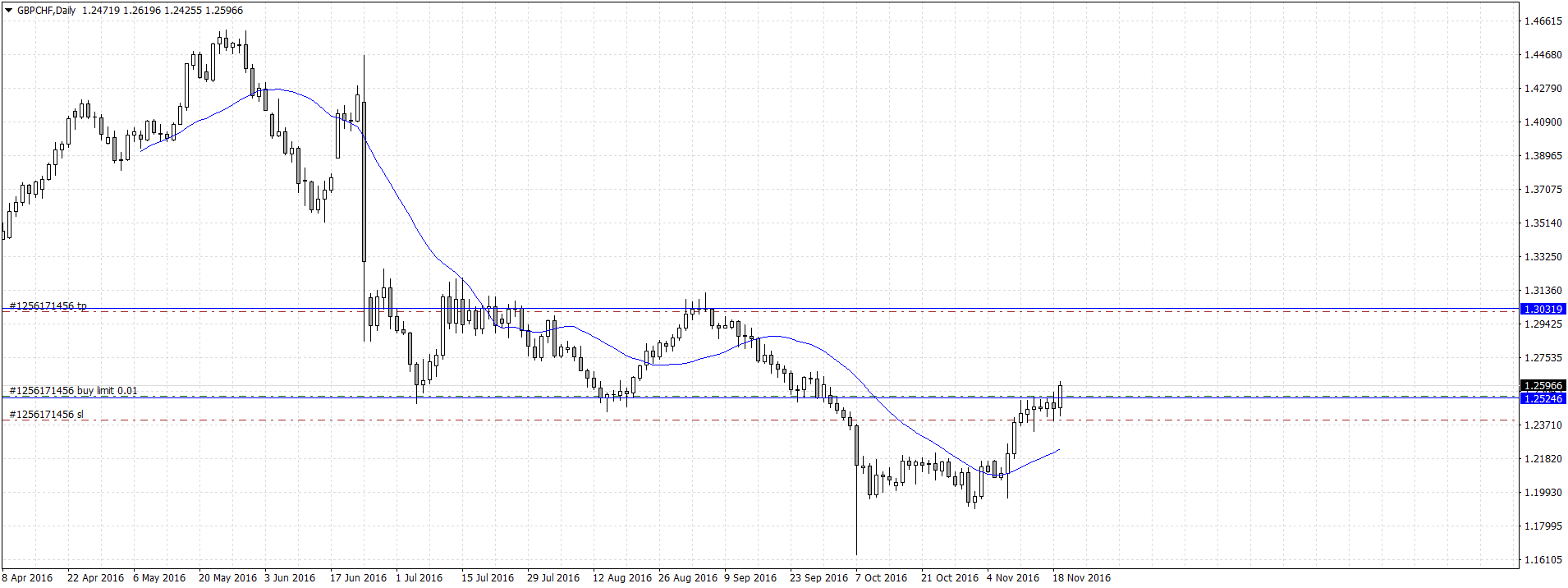Click the 9 Sep 2016 date label

(x=750, y=578)
